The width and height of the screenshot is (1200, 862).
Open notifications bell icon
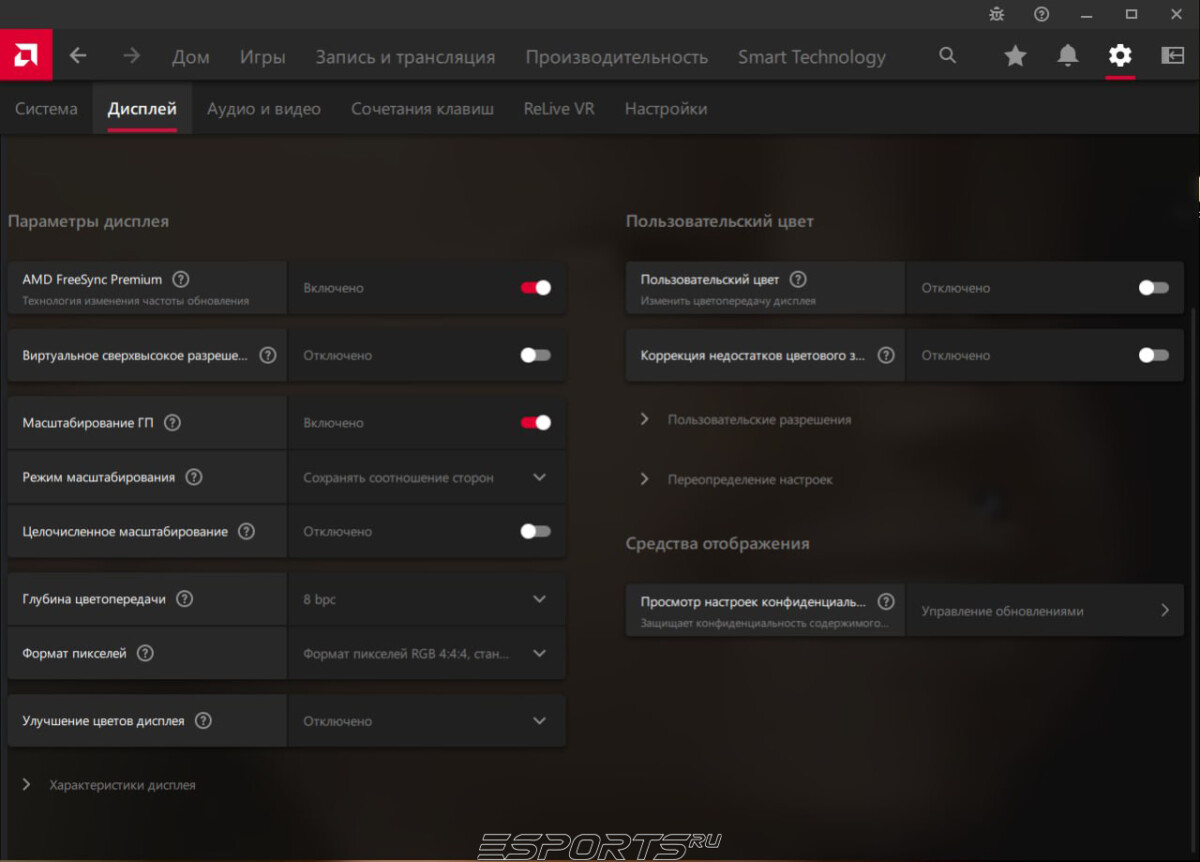1068,56
